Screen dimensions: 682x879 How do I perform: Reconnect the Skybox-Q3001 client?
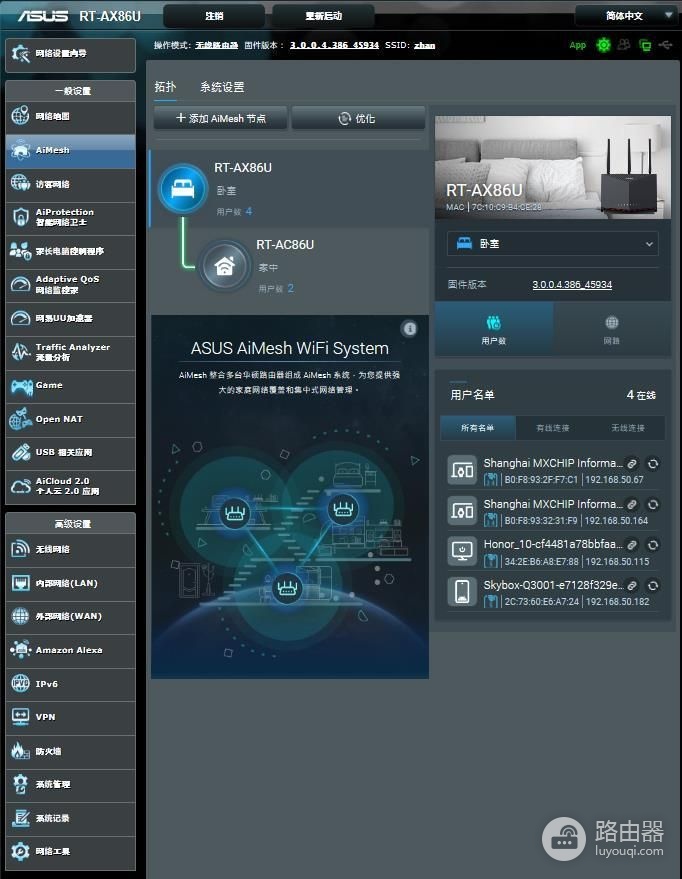coord(653,586)
